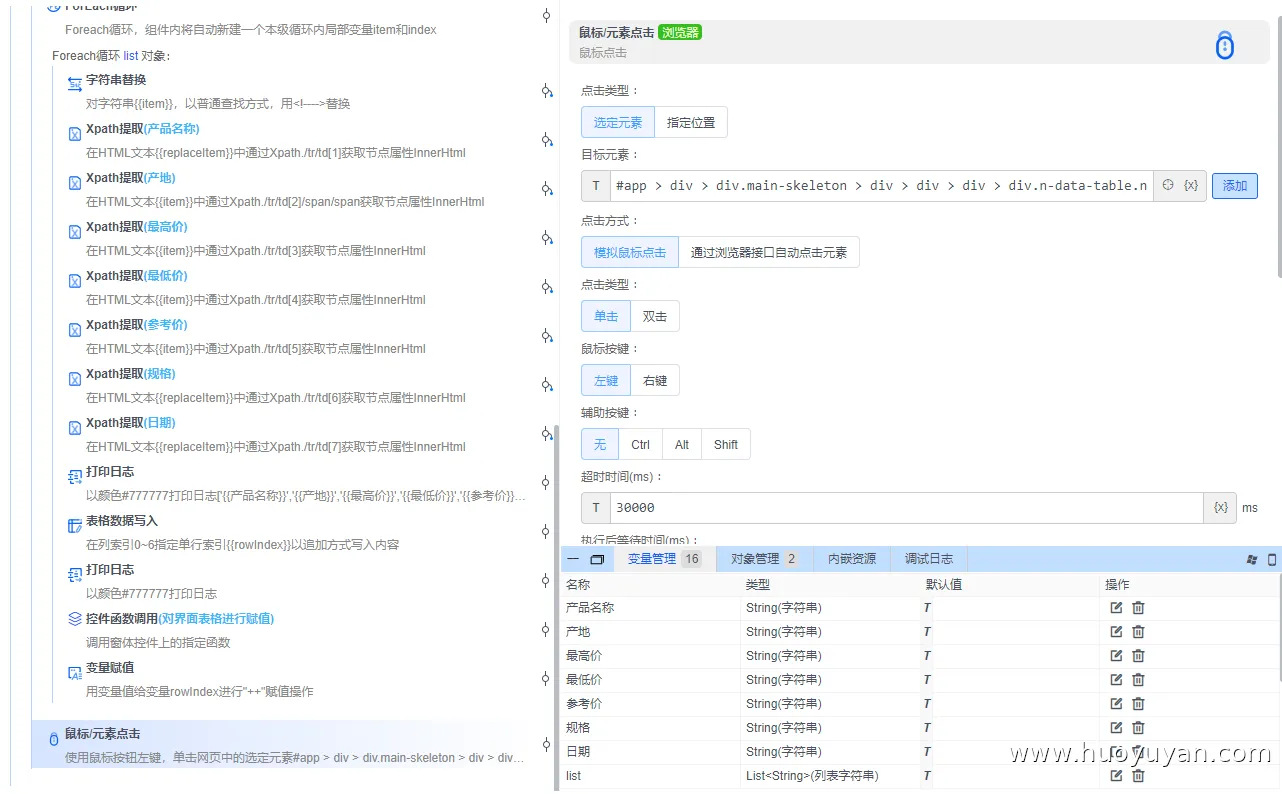The width and height of the screenshot is (1282, 794).
Task: Click the Xpath提取(产品名称) step icon
Action: 75,134
